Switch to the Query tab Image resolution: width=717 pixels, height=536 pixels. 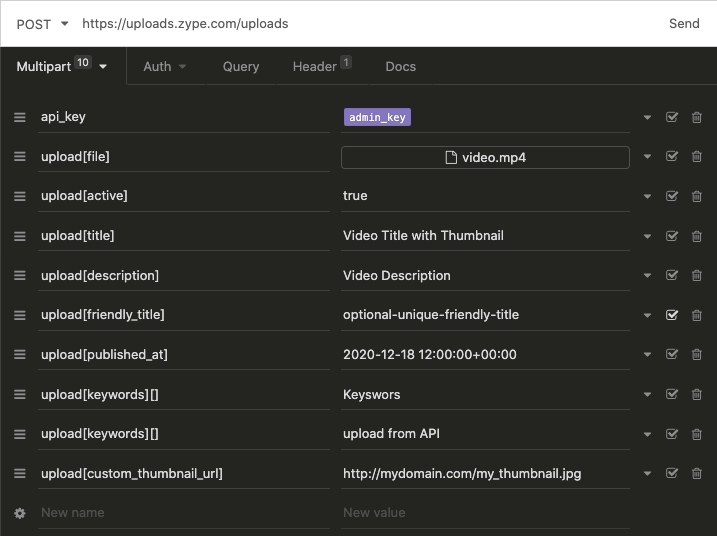(241, 67)
